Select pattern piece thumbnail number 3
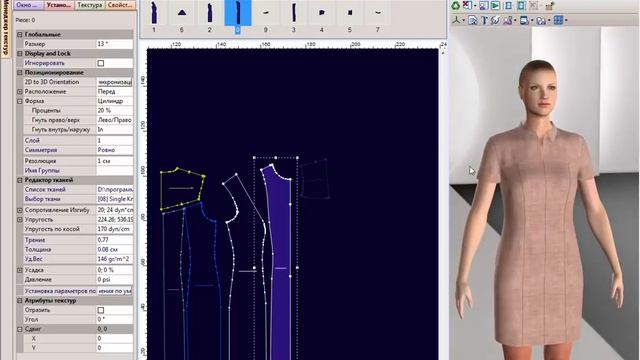The width and height of the screenshot is (640, 360). 293,13
